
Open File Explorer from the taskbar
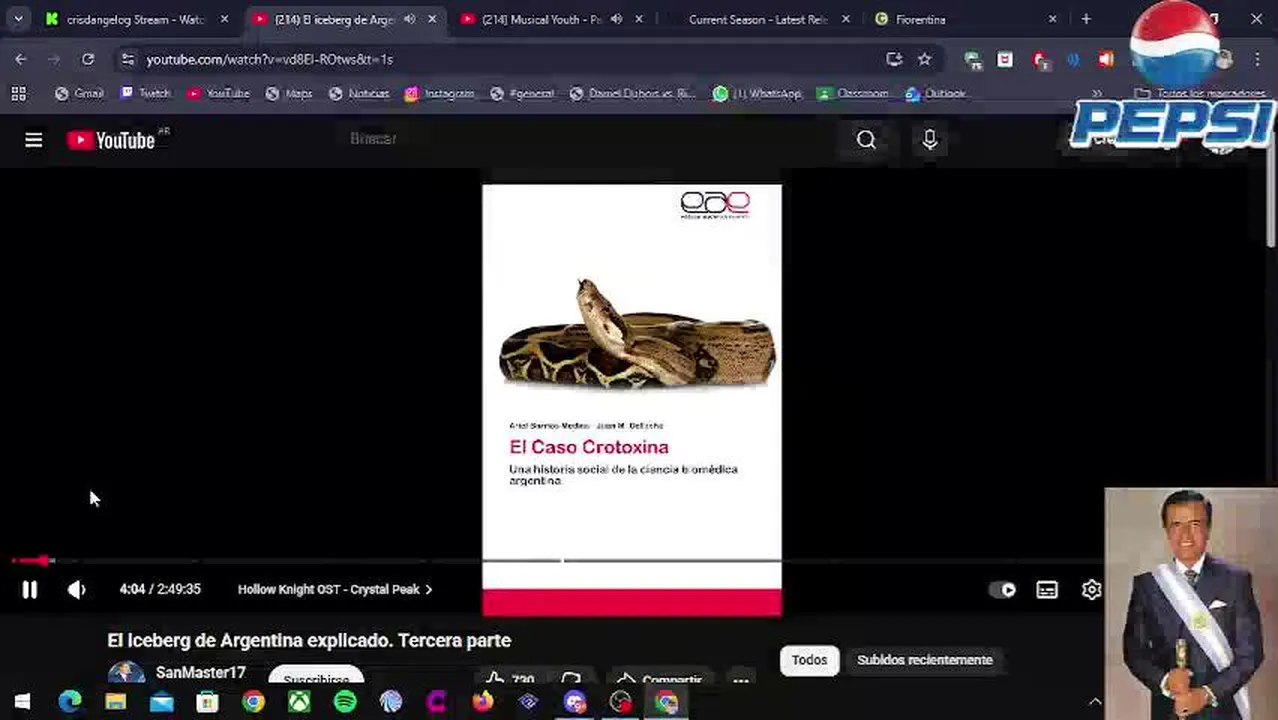115,703
